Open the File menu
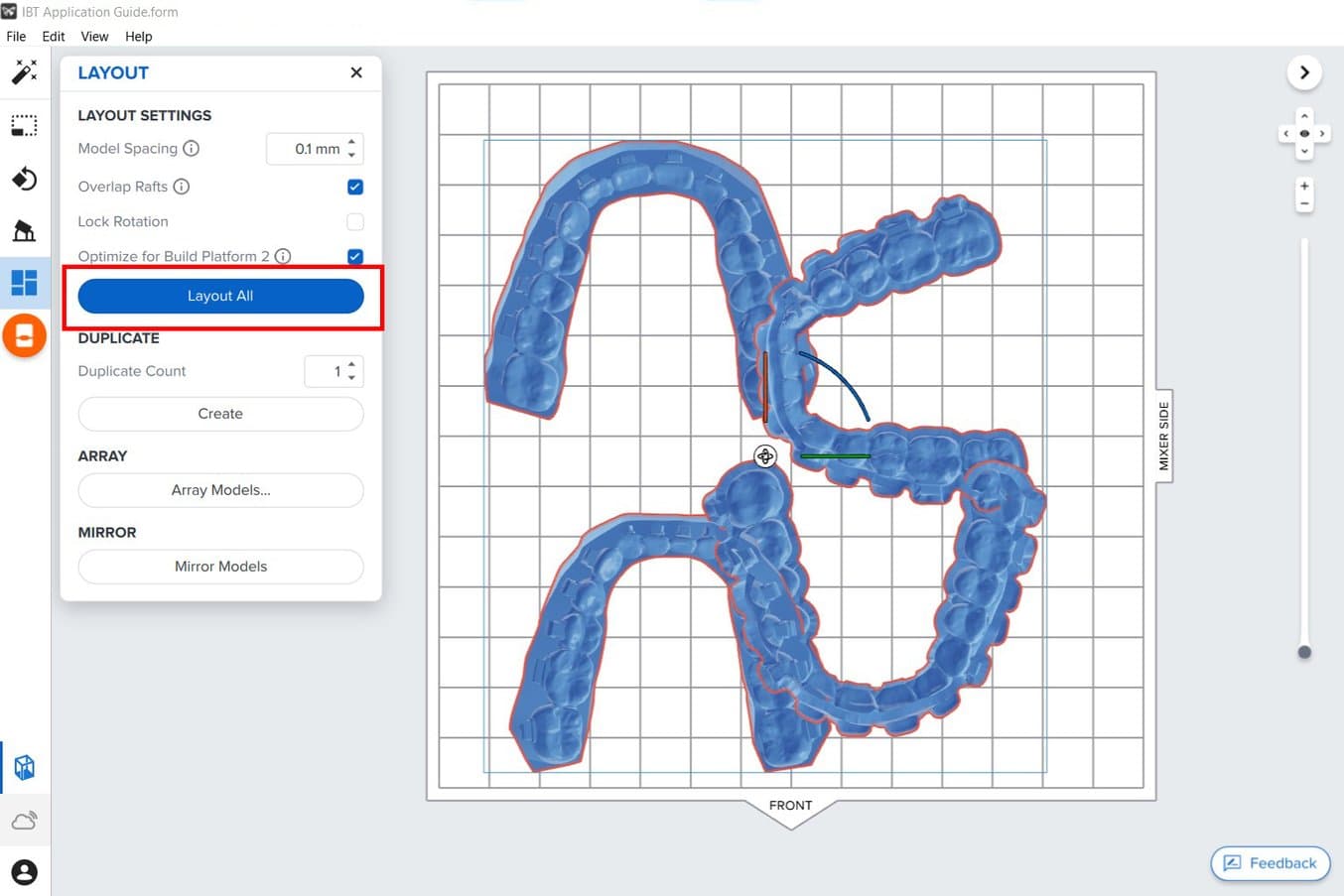The height and width of the screenshot is (896, 1344). [16, 36]
